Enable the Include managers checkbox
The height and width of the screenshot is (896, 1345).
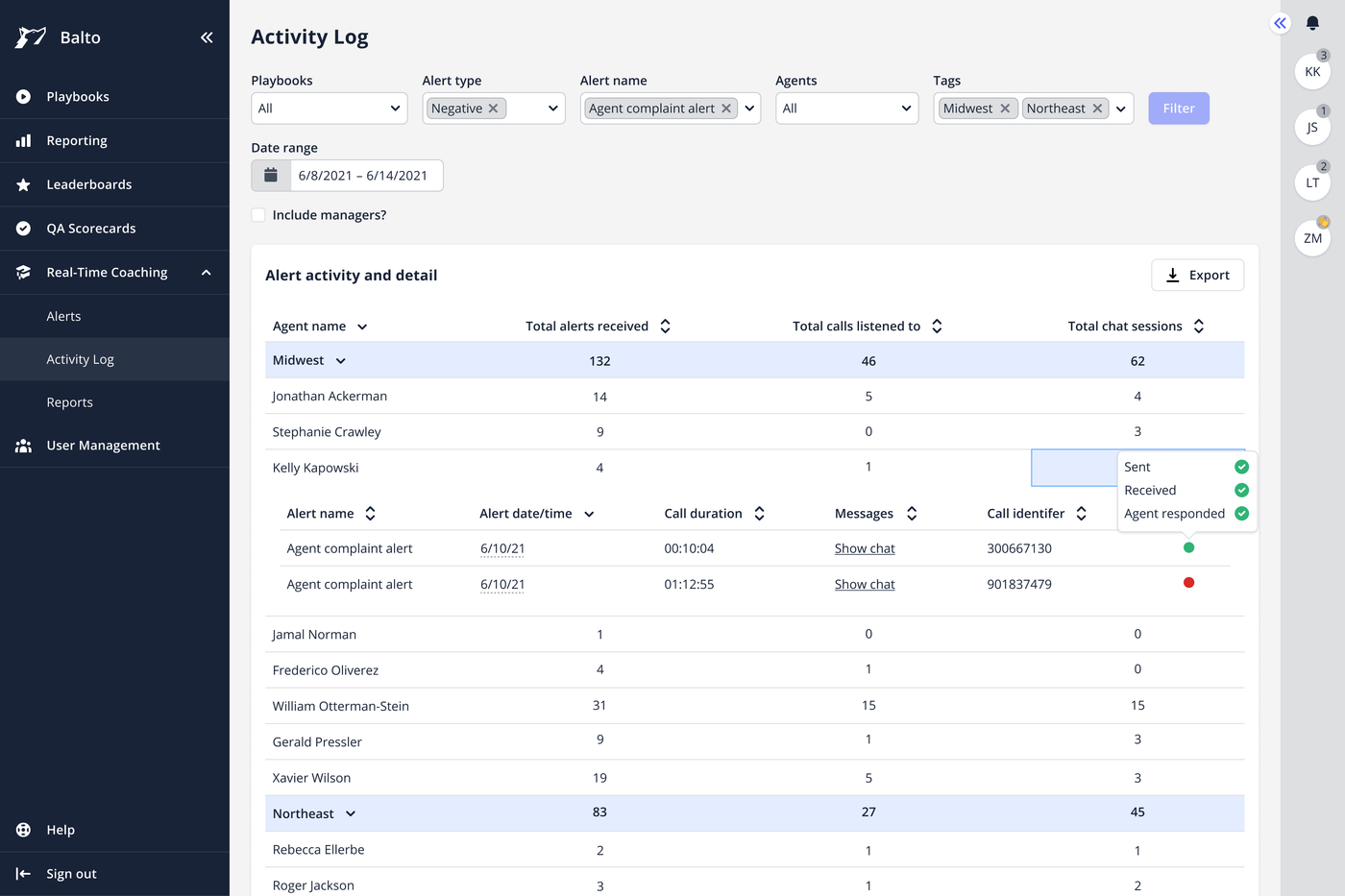click(x=257, y=215)
